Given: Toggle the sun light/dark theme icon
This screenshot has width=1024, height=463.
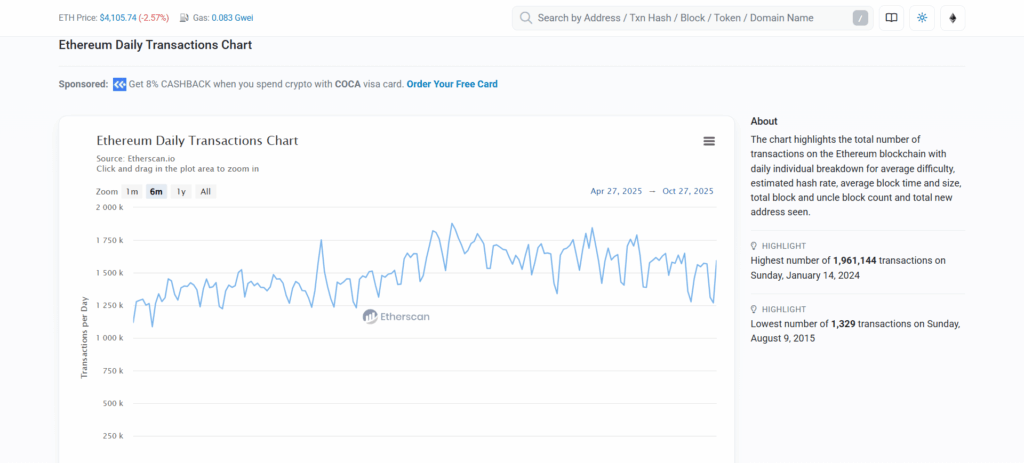Looking at the screenshot, I should click(x=922, y=18).
